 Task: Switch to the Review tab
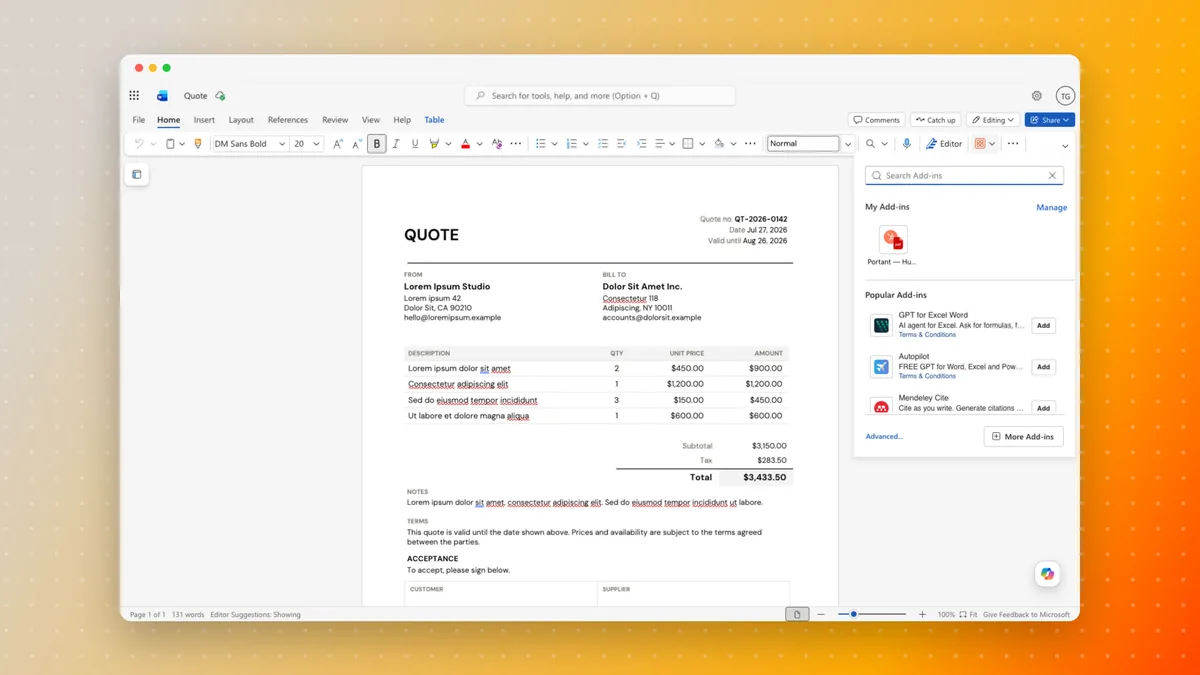[335, 120]
